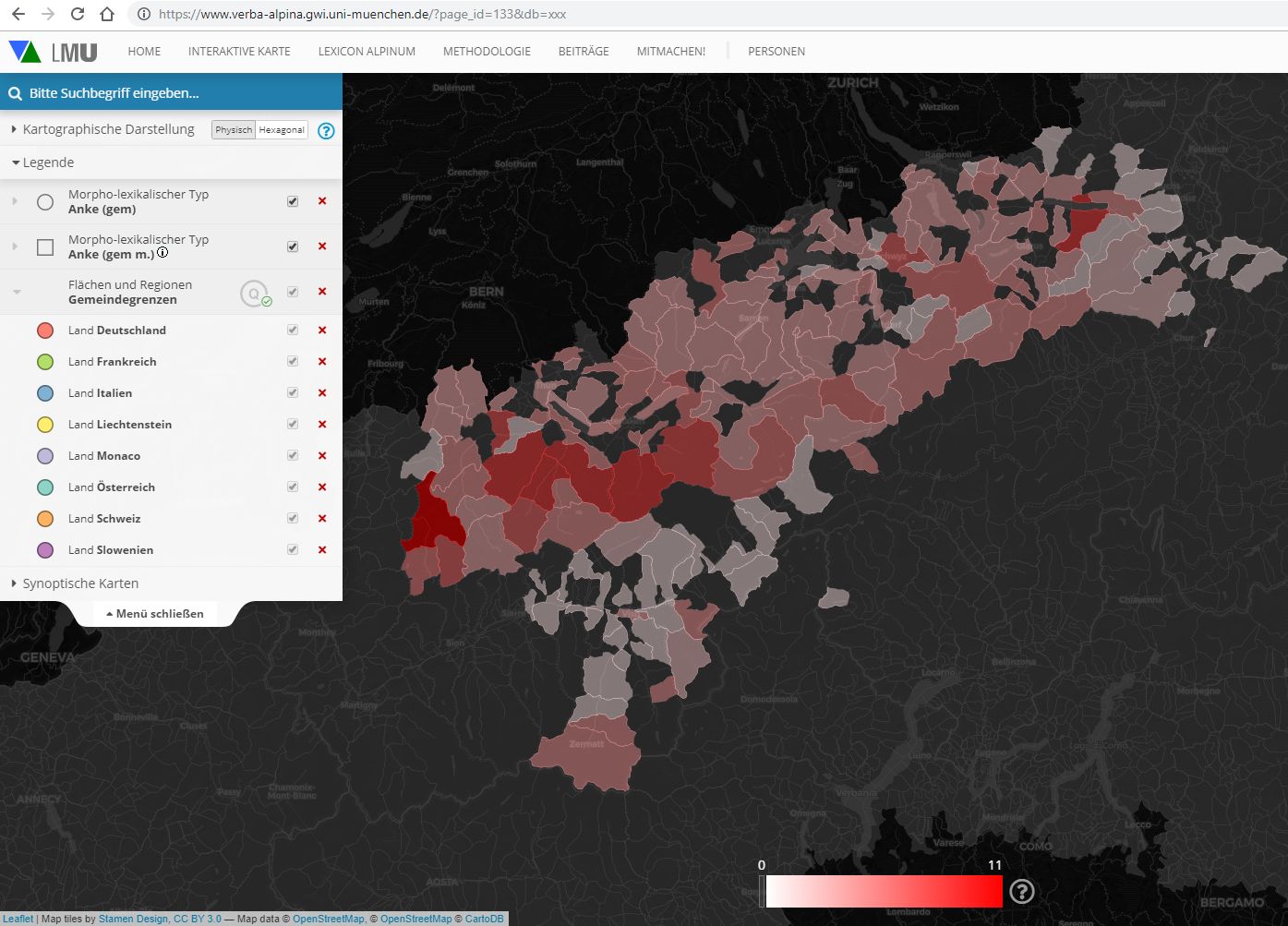The image size is (1288, 926).
Task: Open the Lexicon Alpinum menu item
Action: tap(367, 52)
